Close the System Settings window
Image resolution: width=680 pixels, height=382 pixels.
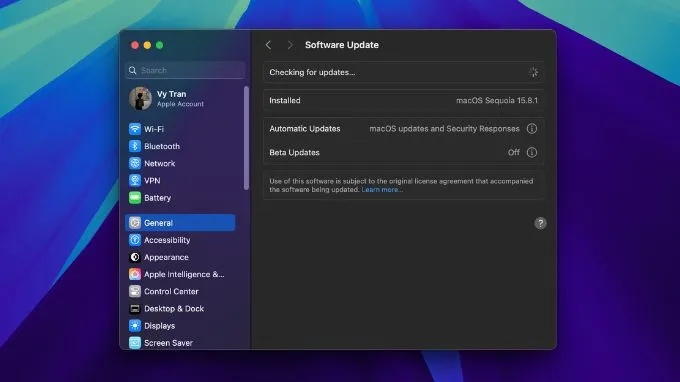135,45
